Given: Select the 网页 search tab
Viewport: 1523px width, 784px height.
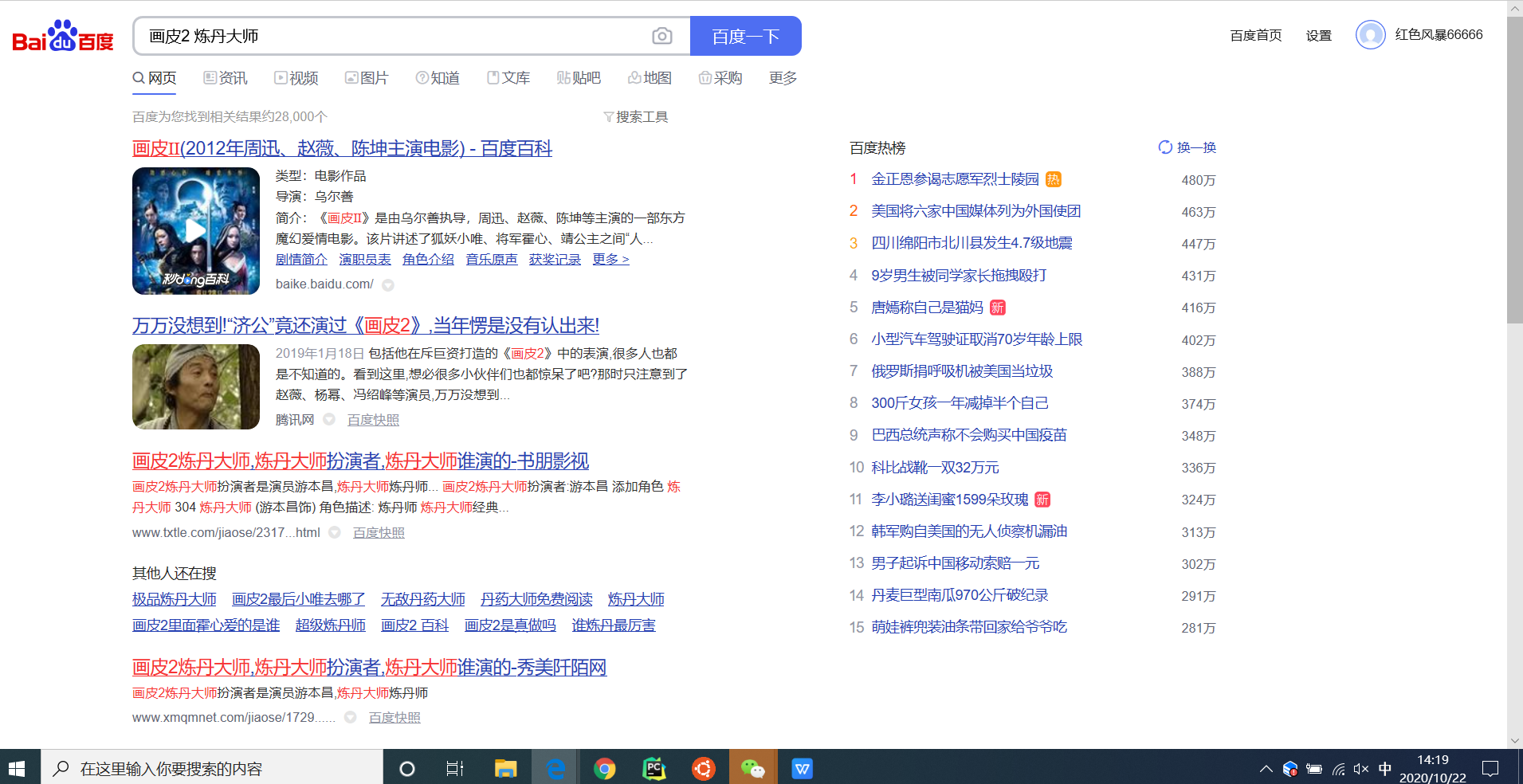Looking at the screenshot, I should coord(155,78).
